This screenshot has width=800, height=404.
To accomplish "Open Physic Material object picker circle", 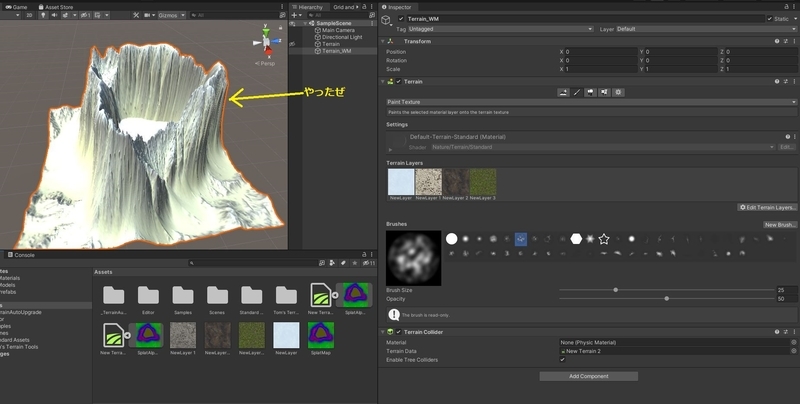I will (794, 342).
